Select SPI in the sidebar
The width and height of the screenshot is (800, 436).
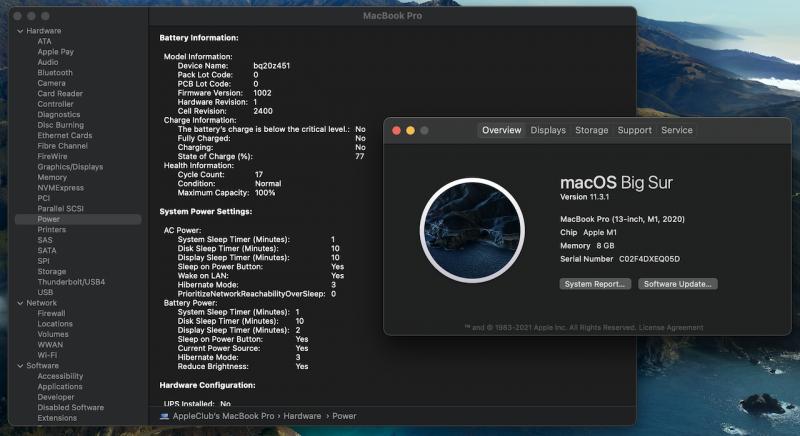(x=43, y=261)
